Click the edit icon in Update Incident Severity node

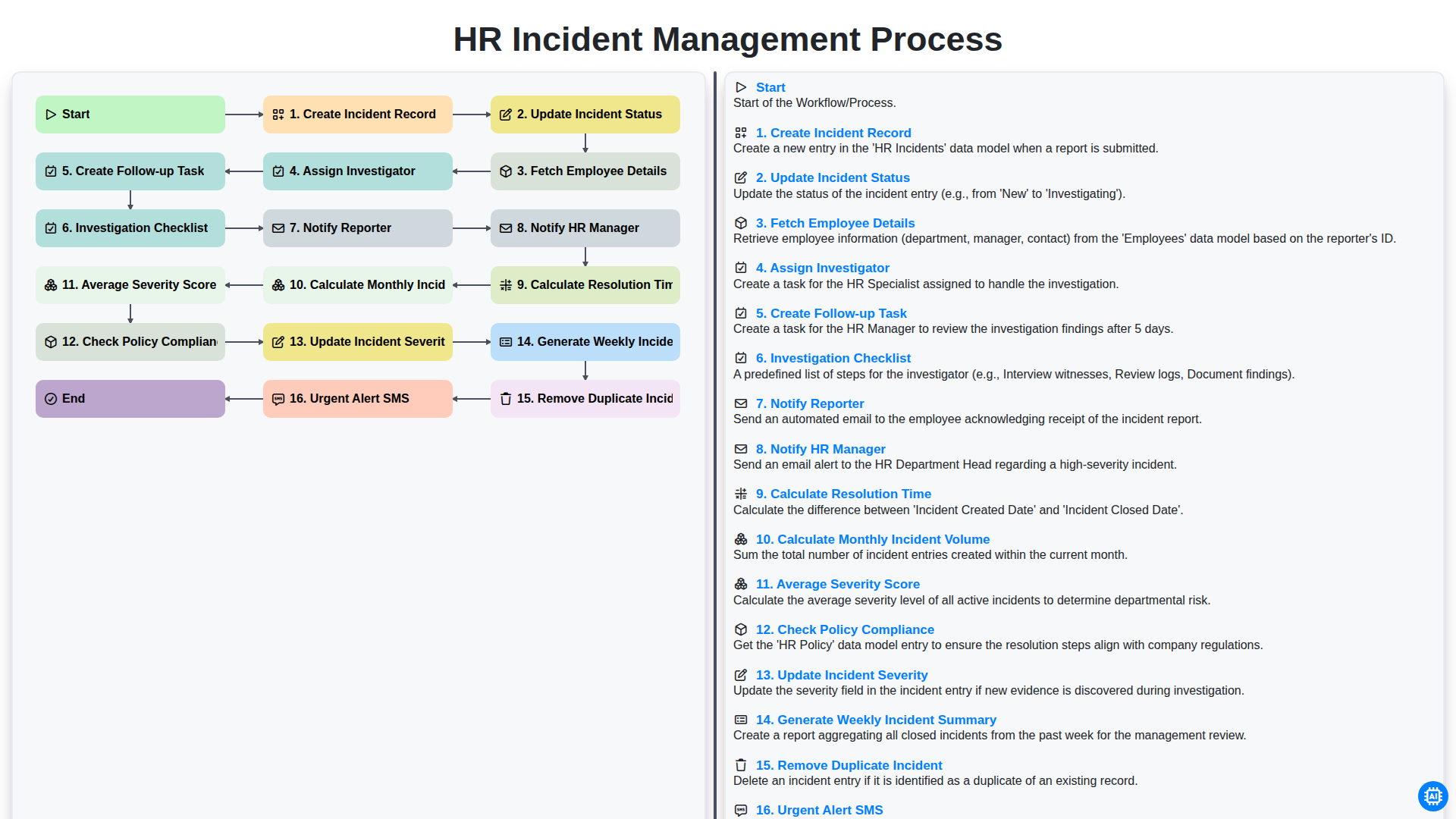[278, 342]
